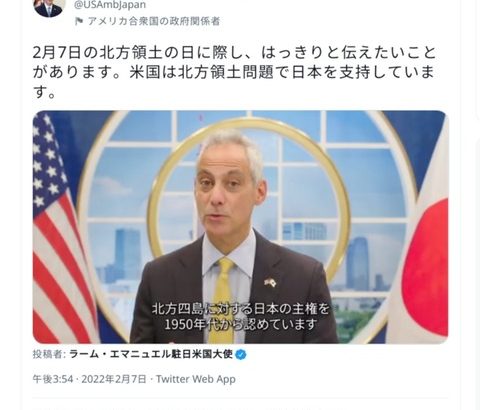
Task: Play the ambassador's embedded video
Action: tap(240, 227)
